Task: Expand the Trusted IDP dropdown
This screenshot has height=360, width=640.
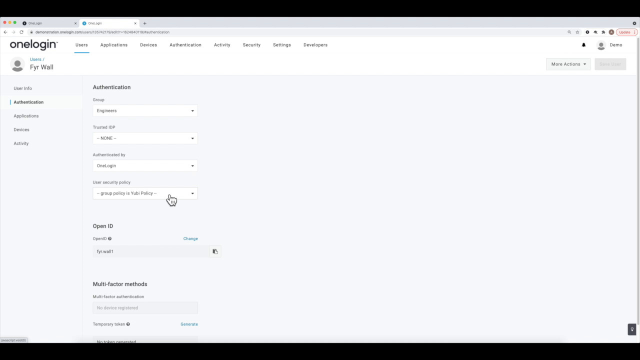Action: [145, 138]
